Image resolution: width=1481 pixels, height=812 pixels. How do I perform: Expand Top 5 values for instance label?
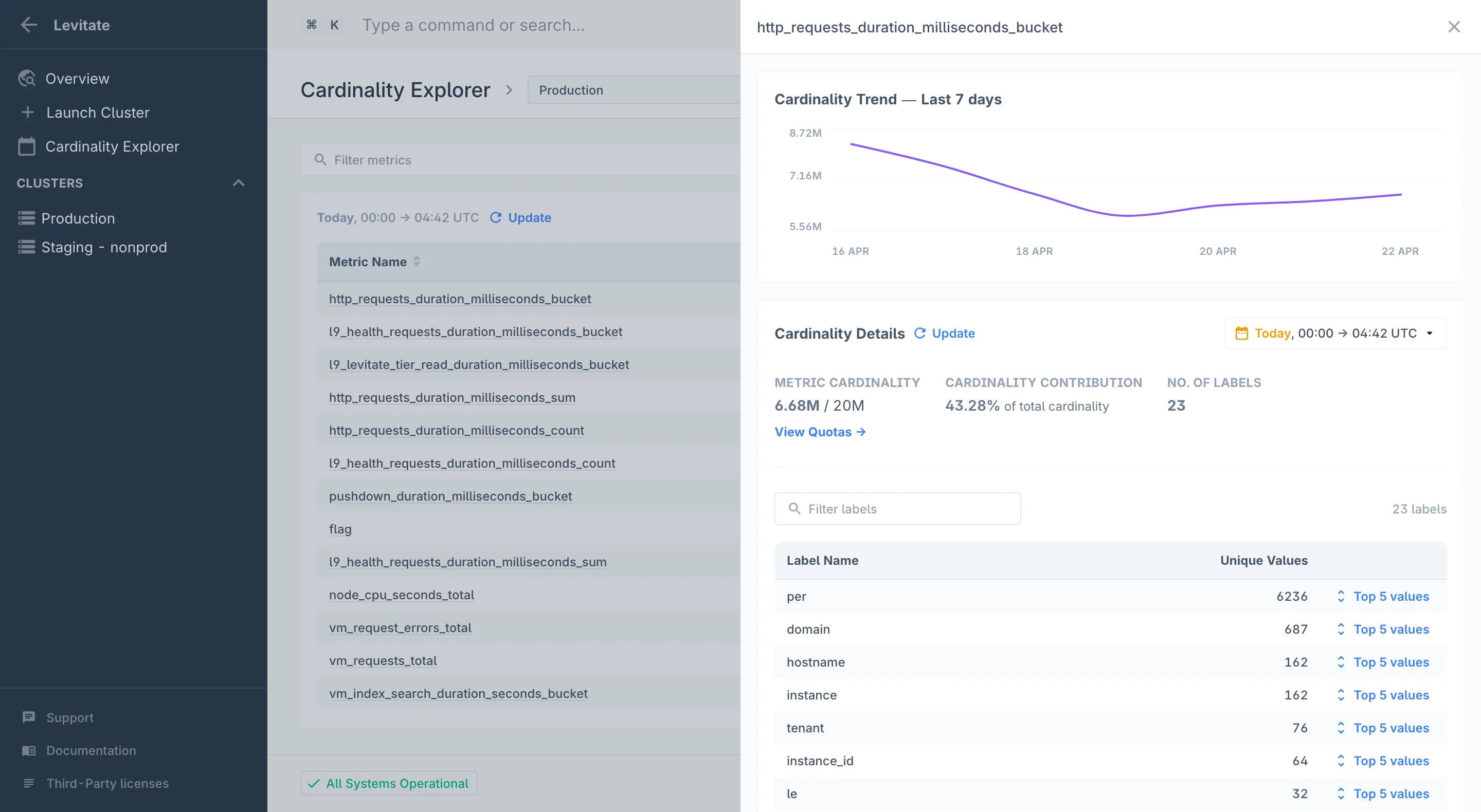pos(1382,695)
